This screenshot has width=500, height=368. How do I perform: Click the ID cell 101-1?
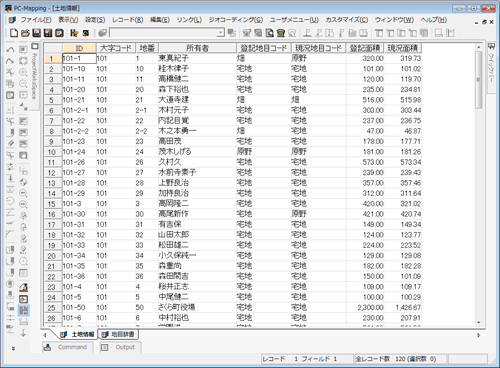(79, 58)
